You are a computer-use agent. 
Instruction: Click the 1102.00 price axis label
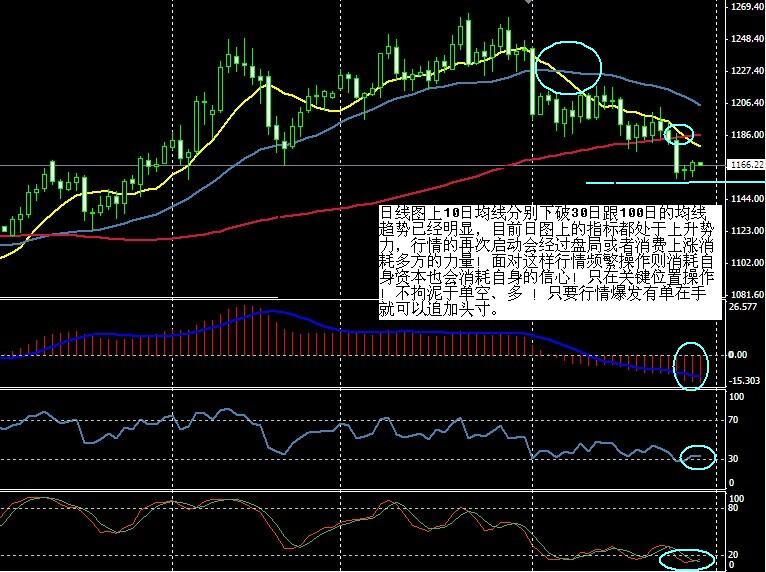click(747, 263)
